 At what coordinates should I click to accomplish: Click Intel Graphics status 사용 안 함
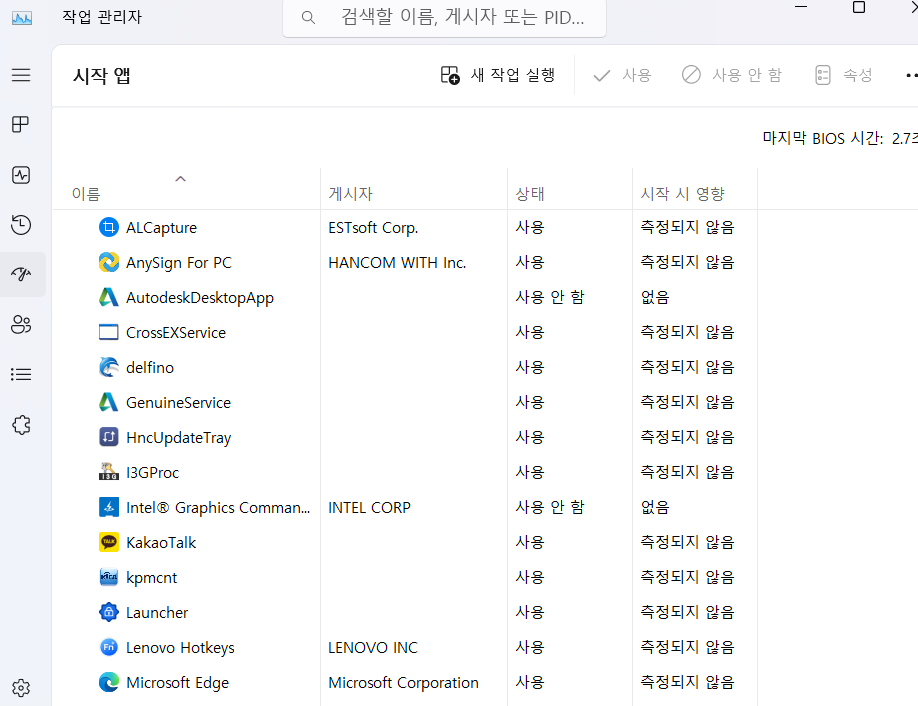(550, 507)
